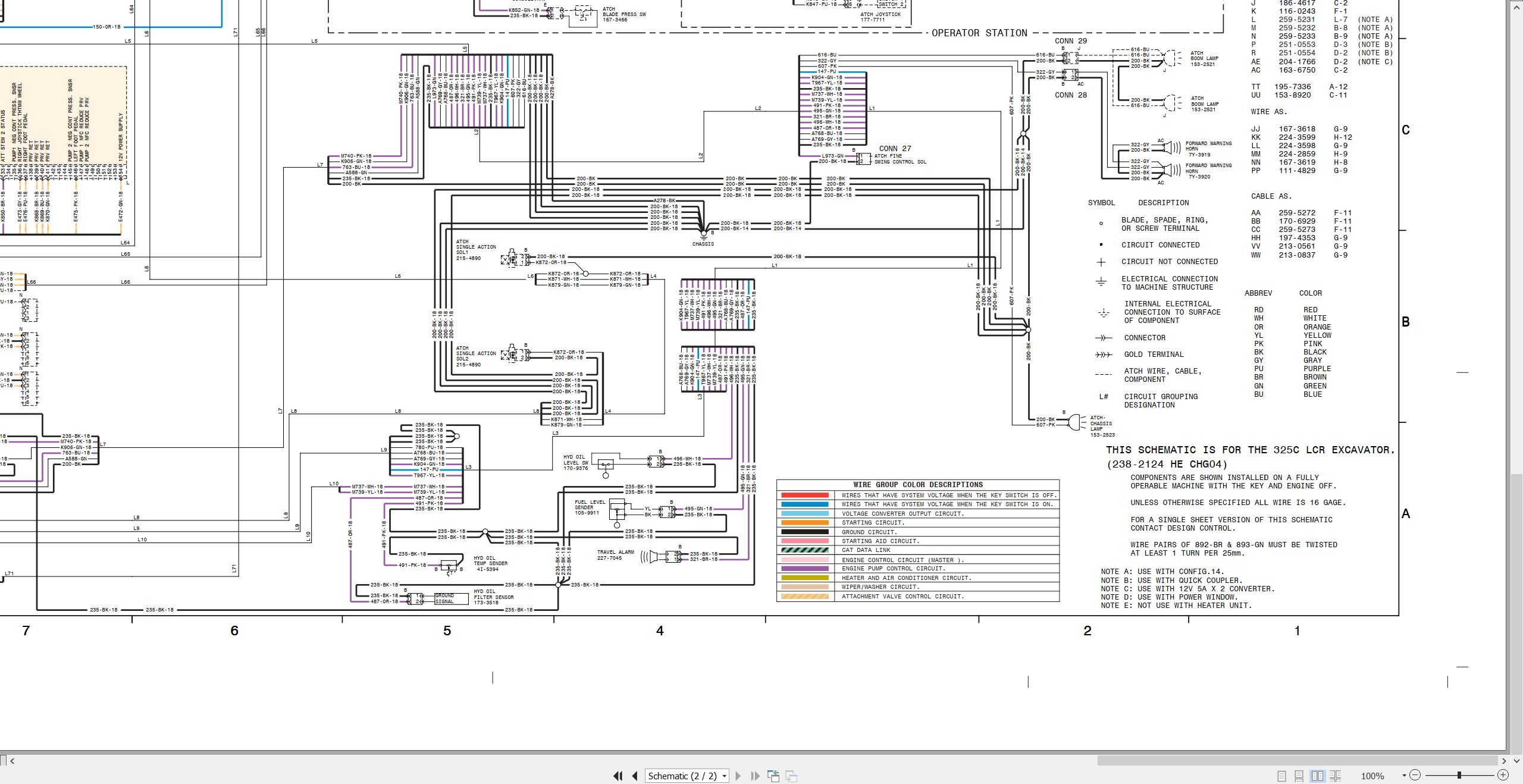Jump to last page
This screenshot has height=784, width=1523.
pos(756,776)
